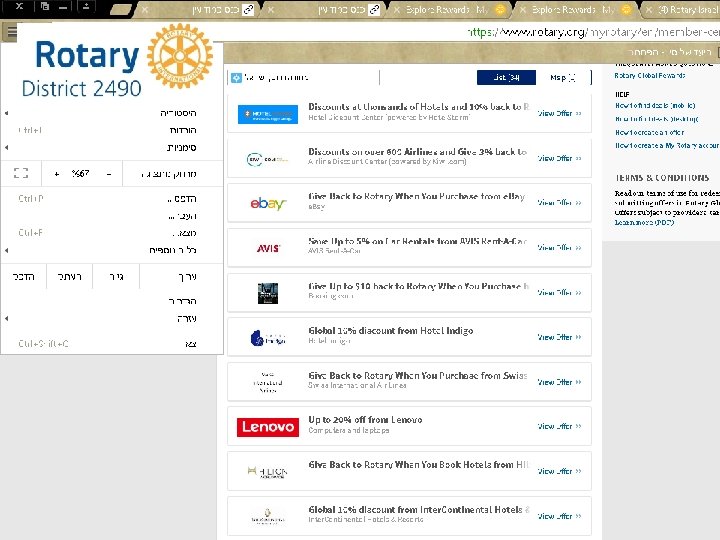
Task: Decrease zoom with the minus button
Action: point(109,174)
